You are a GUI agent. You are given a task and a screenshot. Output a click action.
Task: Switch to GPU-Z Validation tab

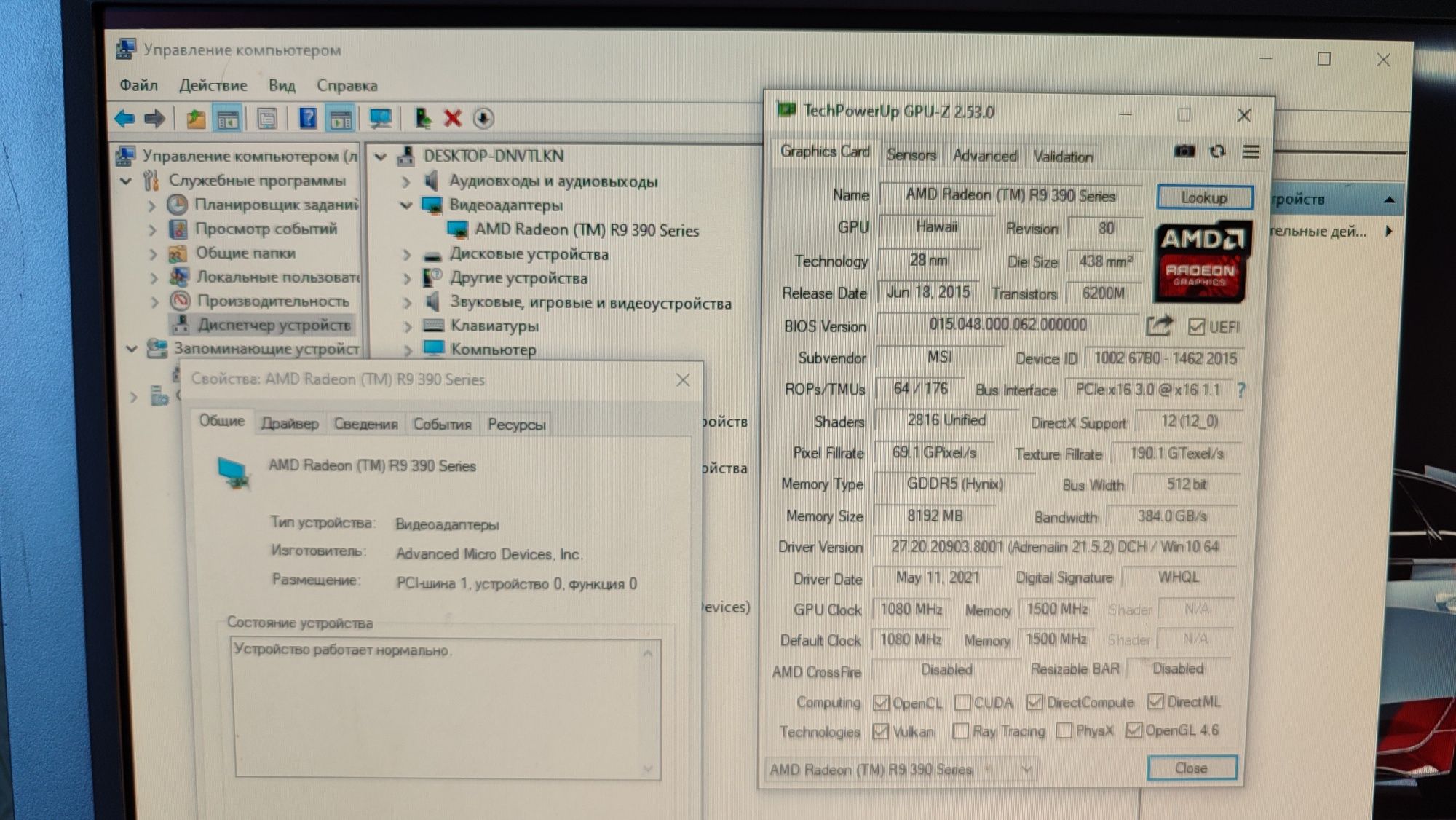tap(1063, 157)
